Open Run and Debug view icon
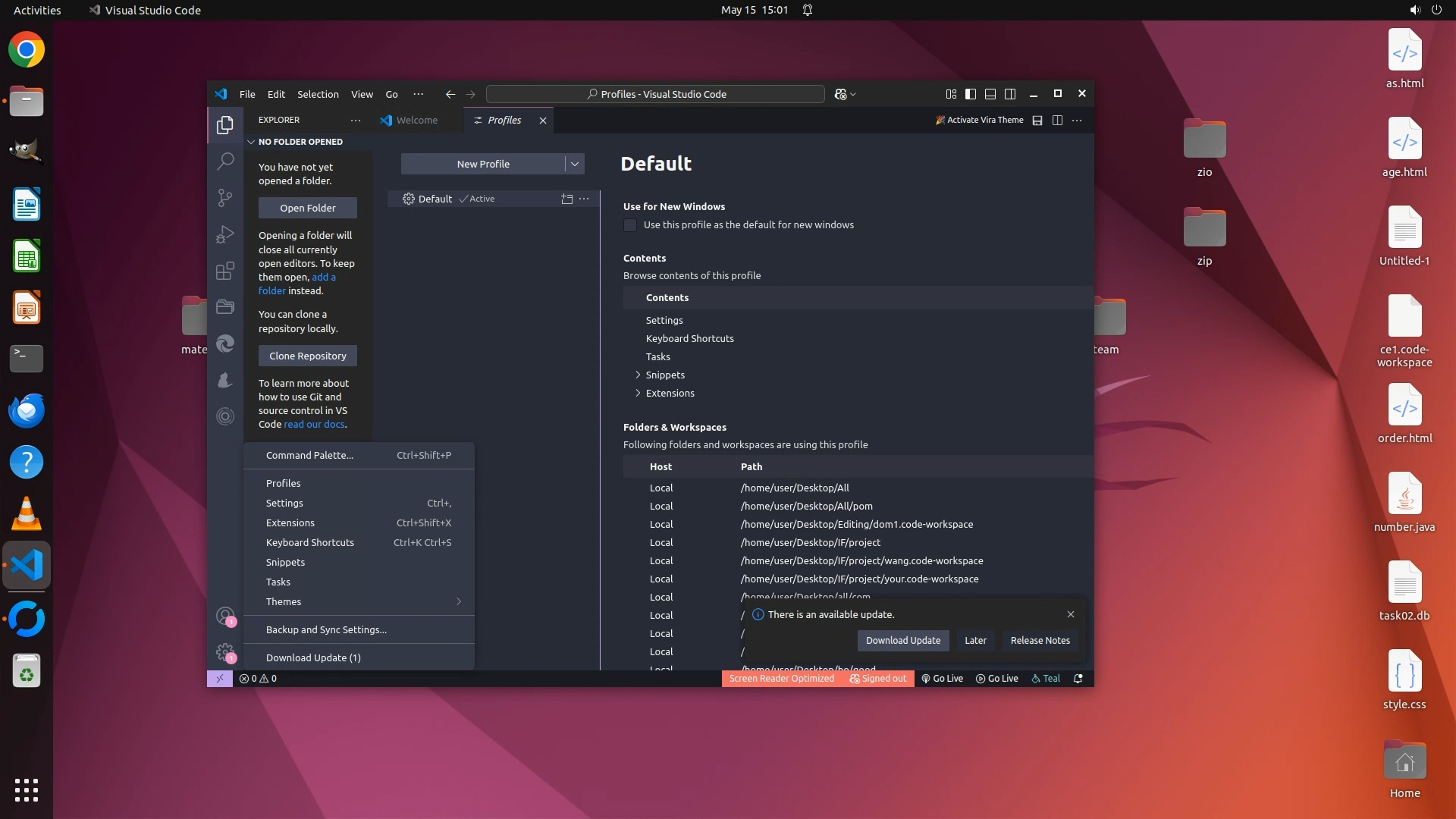1456x819 pixels. click(225, 234)
